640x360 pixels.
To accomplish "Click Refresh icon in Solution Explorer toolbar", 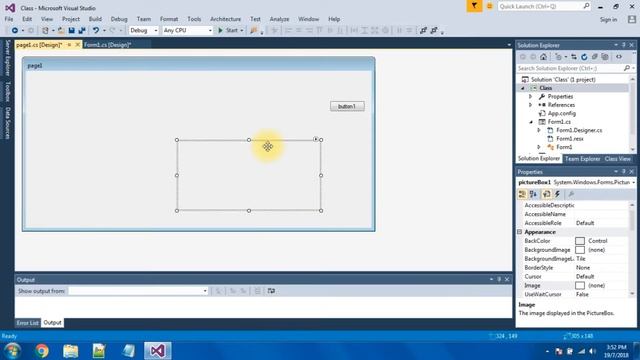I will point(584,57).
